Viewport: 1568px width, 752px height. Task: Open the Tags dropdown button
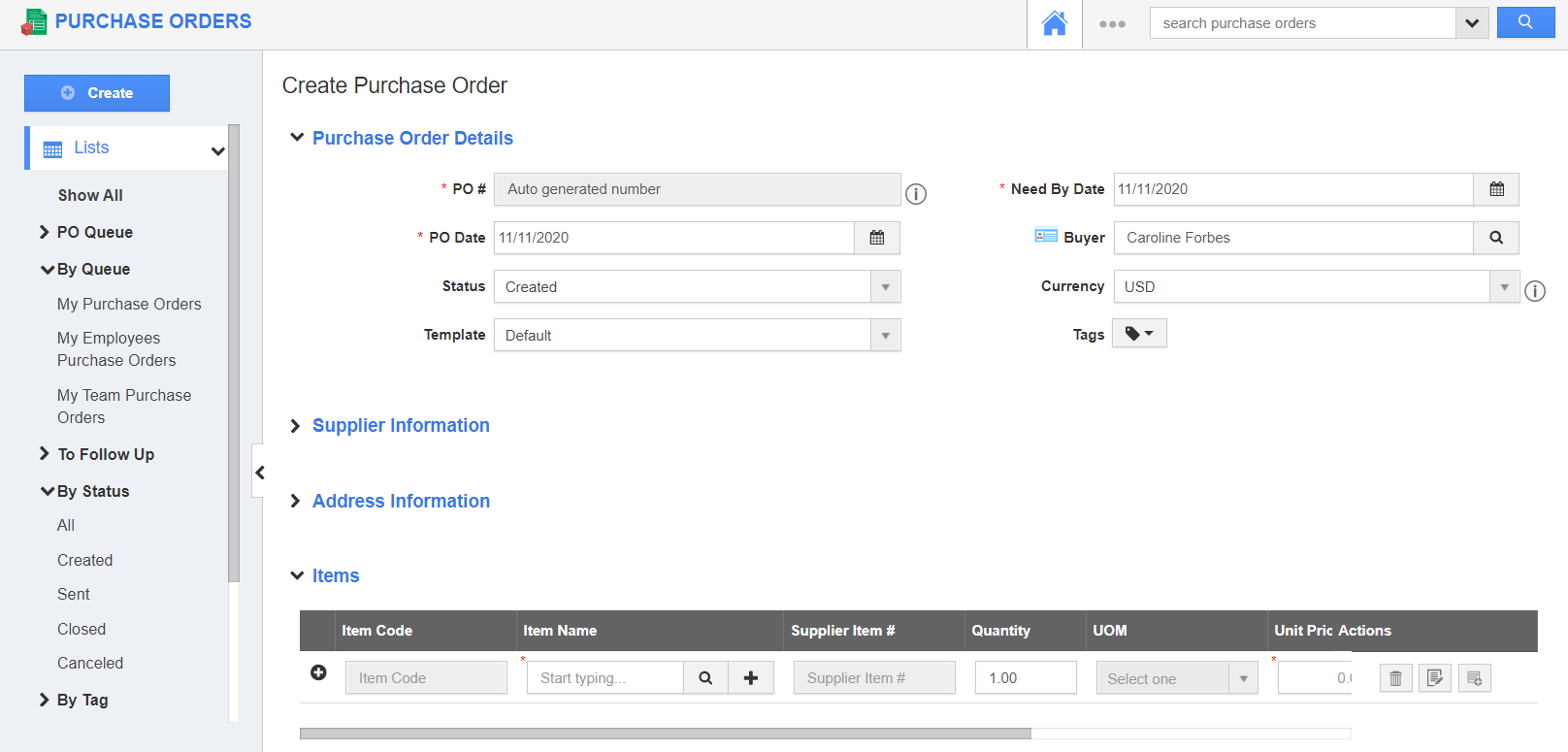click(x=1139, y=334)
